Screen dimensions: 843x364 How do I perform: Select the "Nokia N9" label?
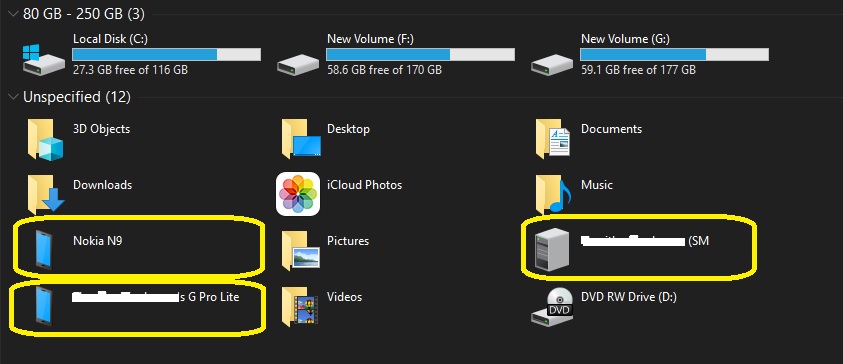[97, 241]
